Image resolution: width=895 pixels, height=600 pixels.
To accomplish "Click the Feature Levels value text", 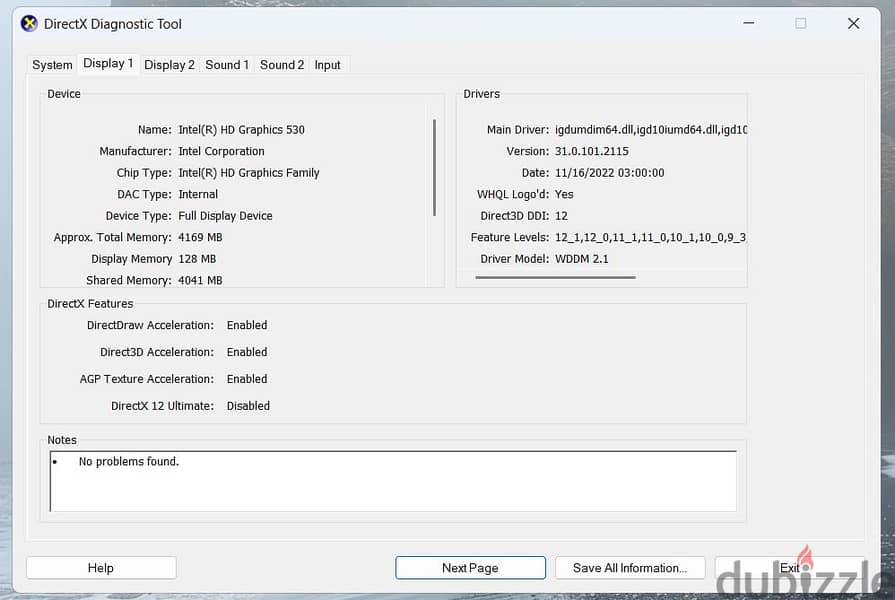I will 650,237.
